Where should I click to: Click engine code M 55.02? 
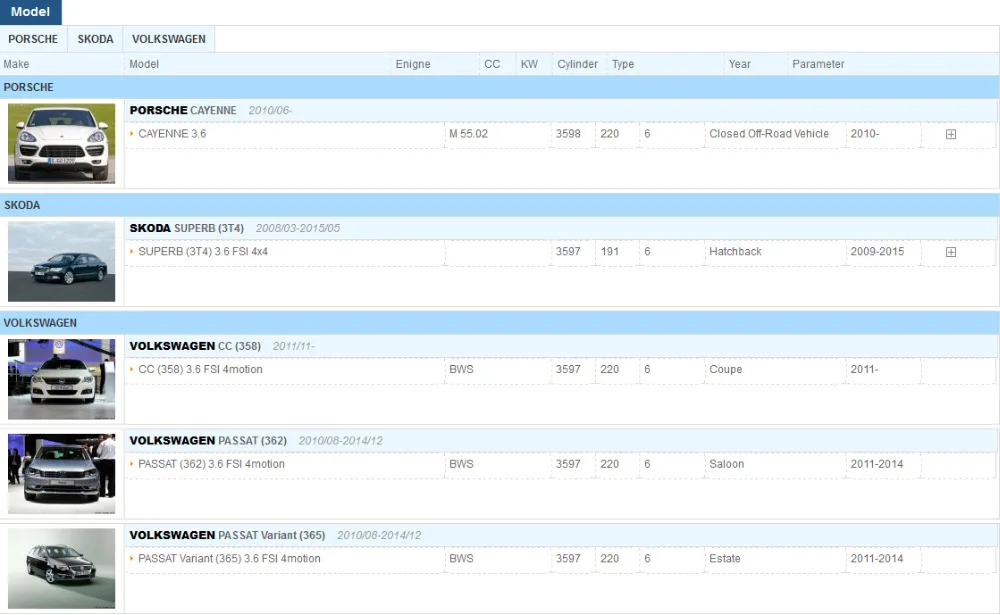click(x=468, y=134)
